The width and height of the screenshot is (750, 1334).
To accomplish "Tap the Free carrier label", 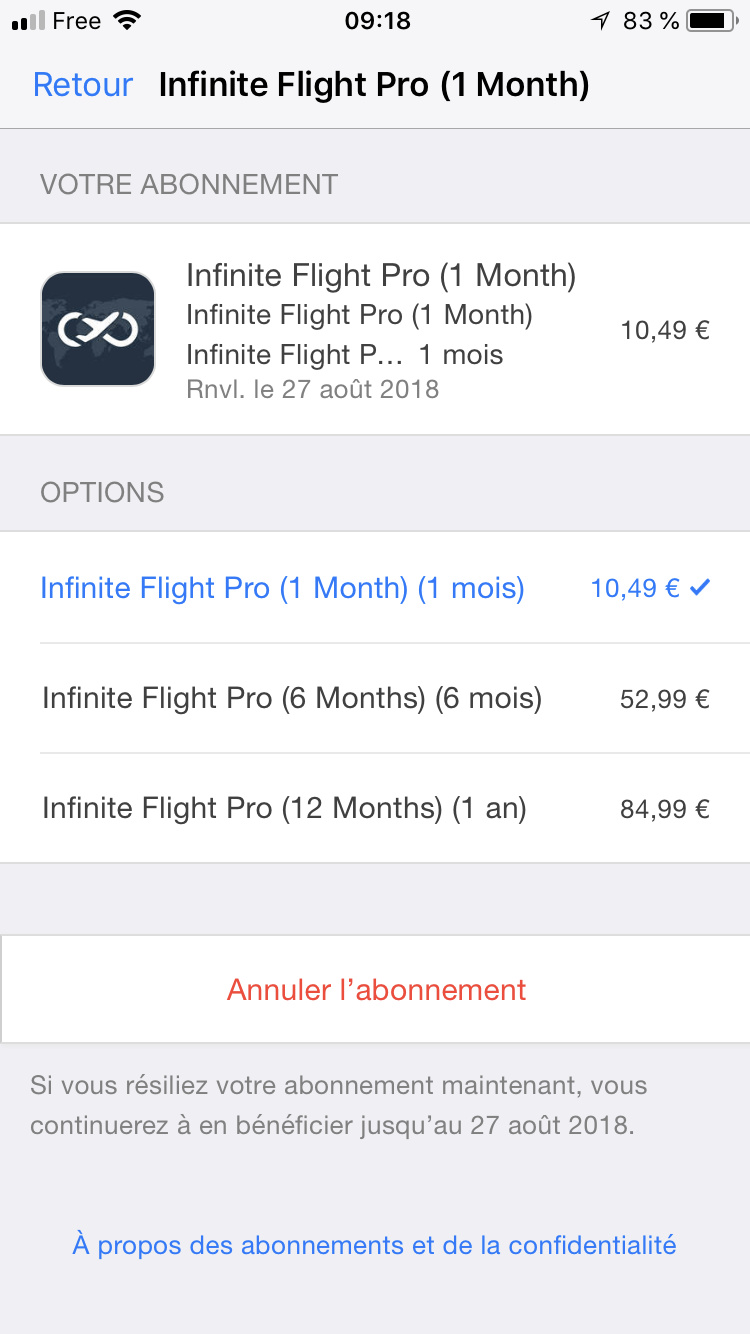I will pyautogui.click(x=76, y=21).
